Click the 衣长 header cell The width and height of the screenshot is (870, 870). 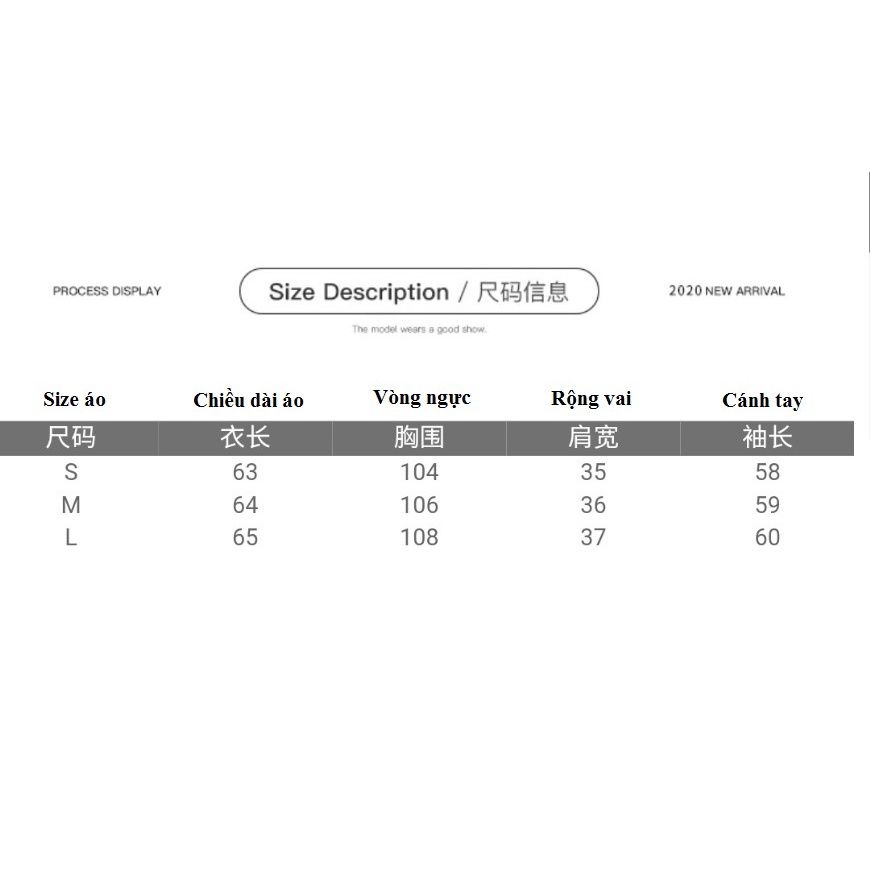(x=245, y=438)
